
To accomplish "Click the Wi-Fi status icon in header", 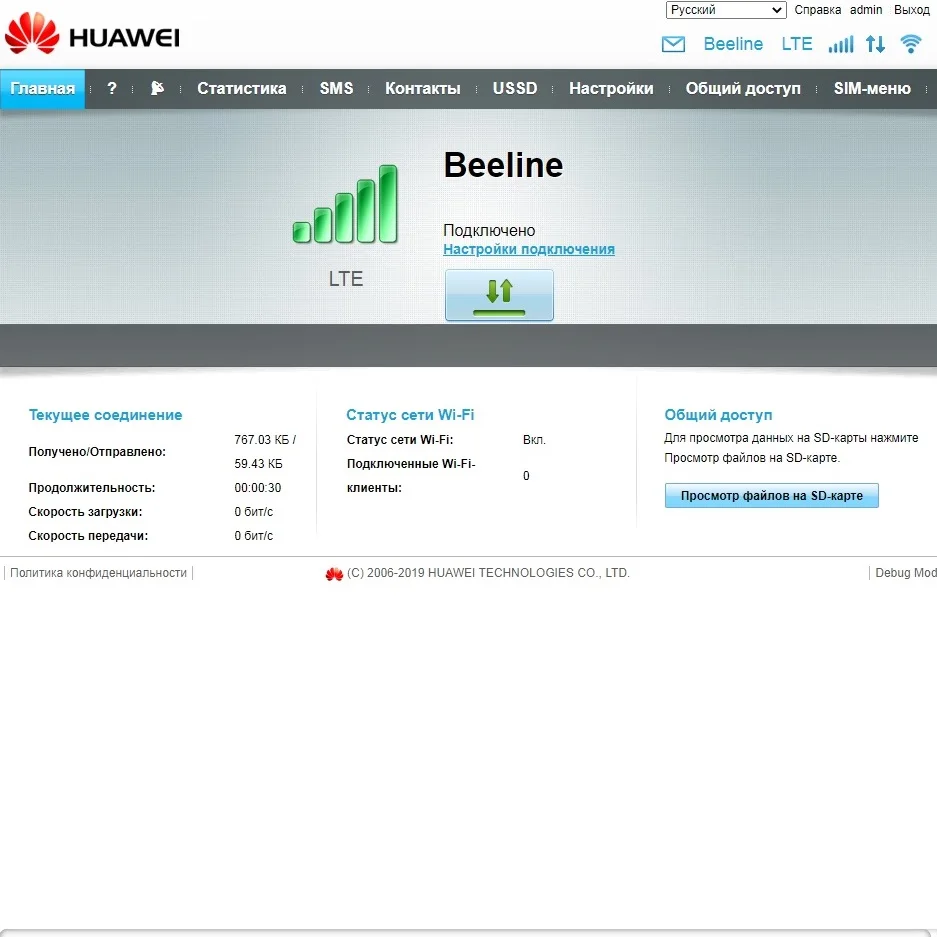I will (911, 44).
